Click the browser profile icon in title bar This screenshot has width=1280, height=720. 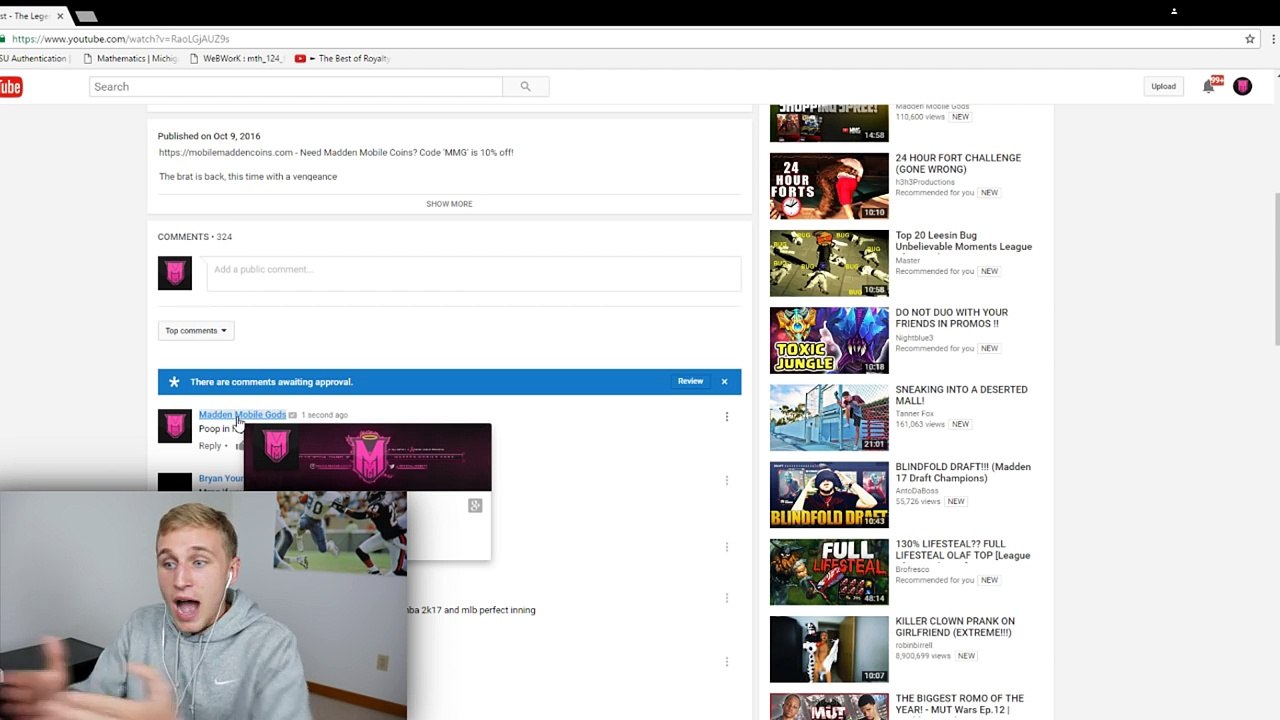pyautogui.click(x=1174, y=11)
